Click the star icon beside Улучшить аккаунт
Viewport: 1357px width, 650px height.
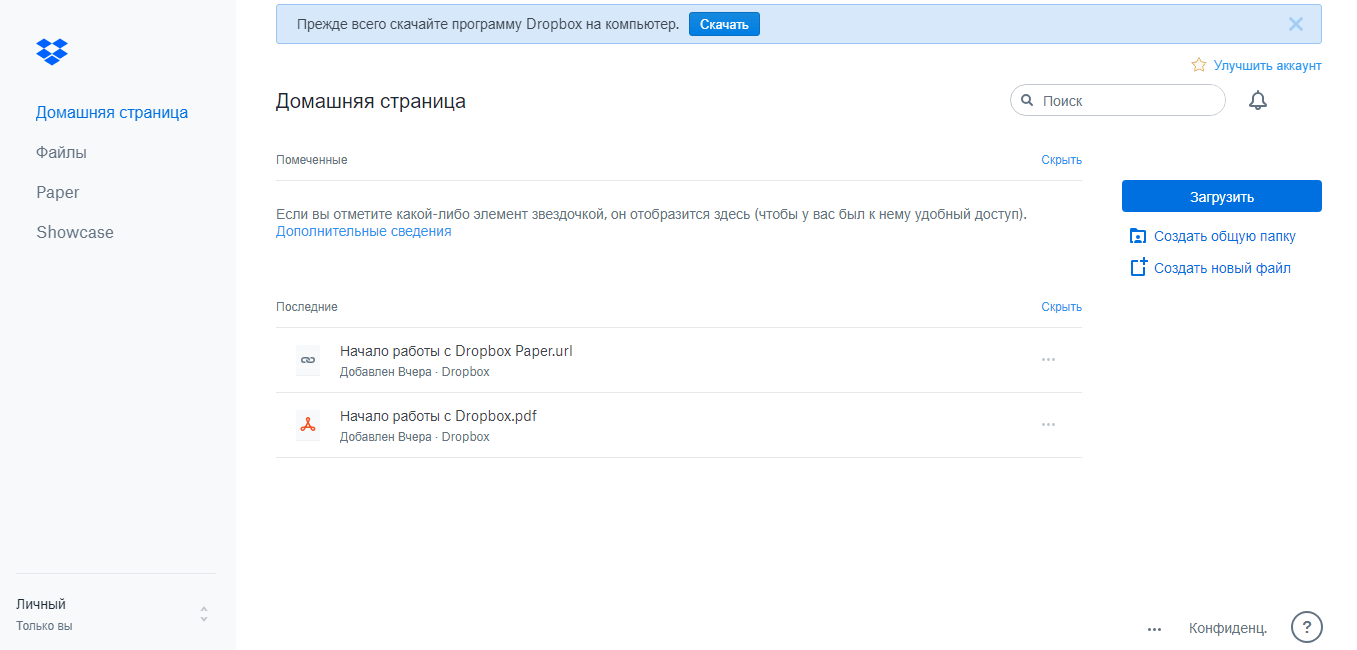click(1199, 65)
